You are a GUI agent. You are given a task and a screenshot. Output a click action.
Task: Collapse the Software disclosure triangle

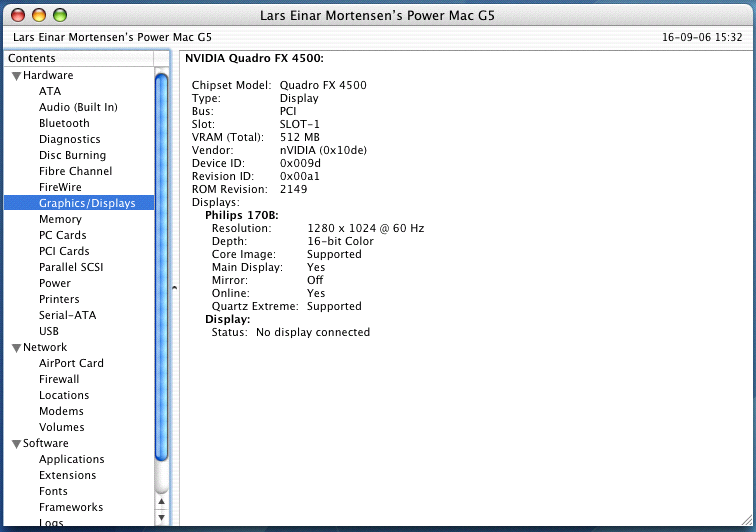pos(16,444)
